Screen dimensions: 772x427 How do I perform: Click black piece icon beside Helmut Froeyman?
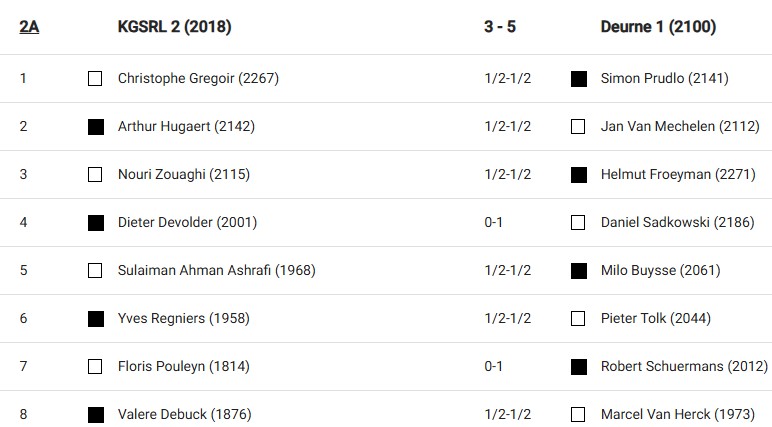(578, 175)
